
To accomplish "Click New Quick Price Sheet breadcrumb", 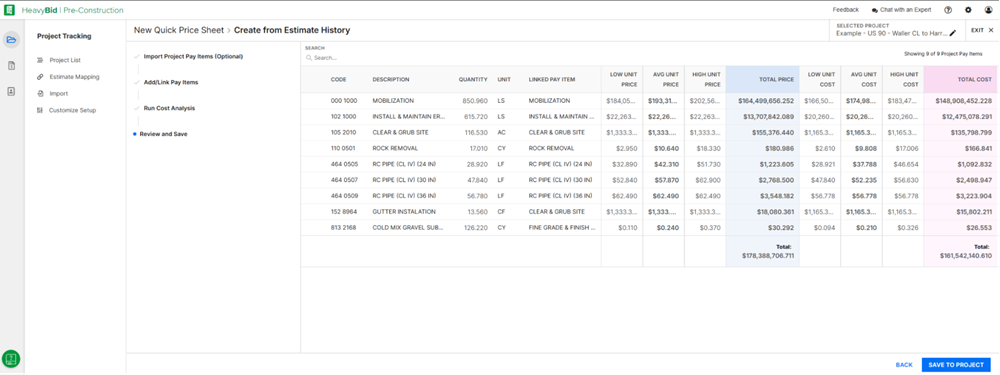I will pos(179,30).
